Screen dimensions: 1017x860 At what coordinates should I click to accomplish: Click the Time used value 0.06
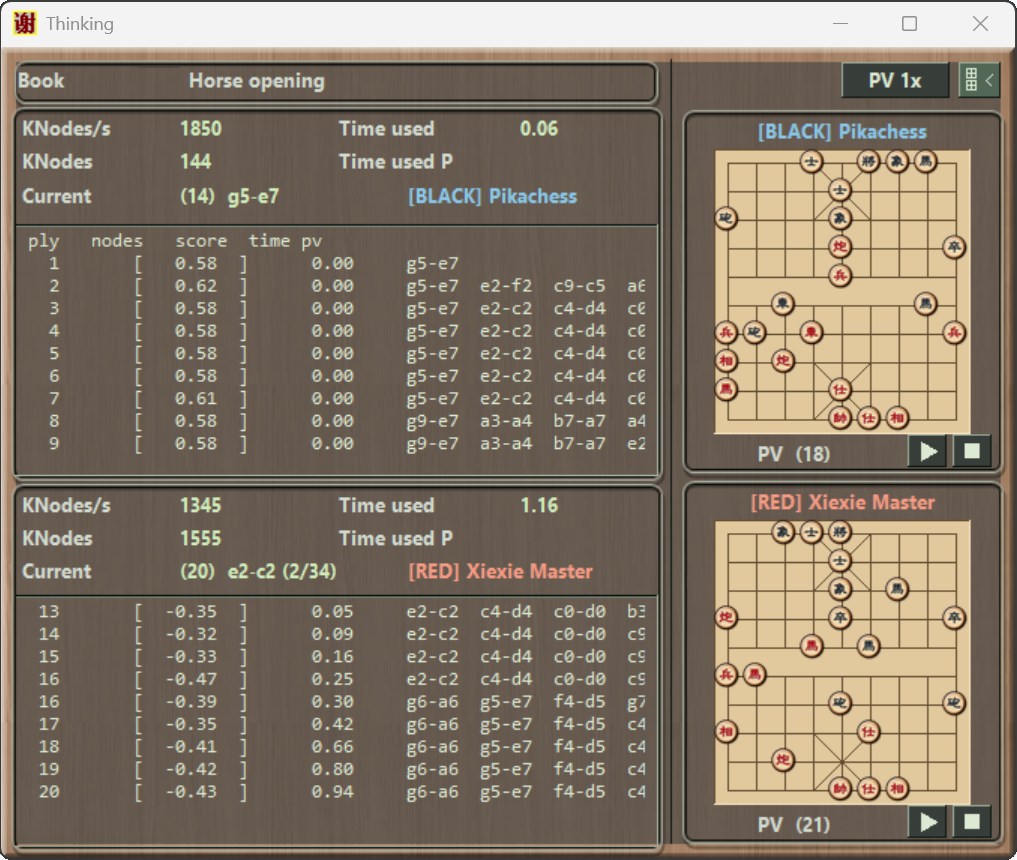click(539, 128)
